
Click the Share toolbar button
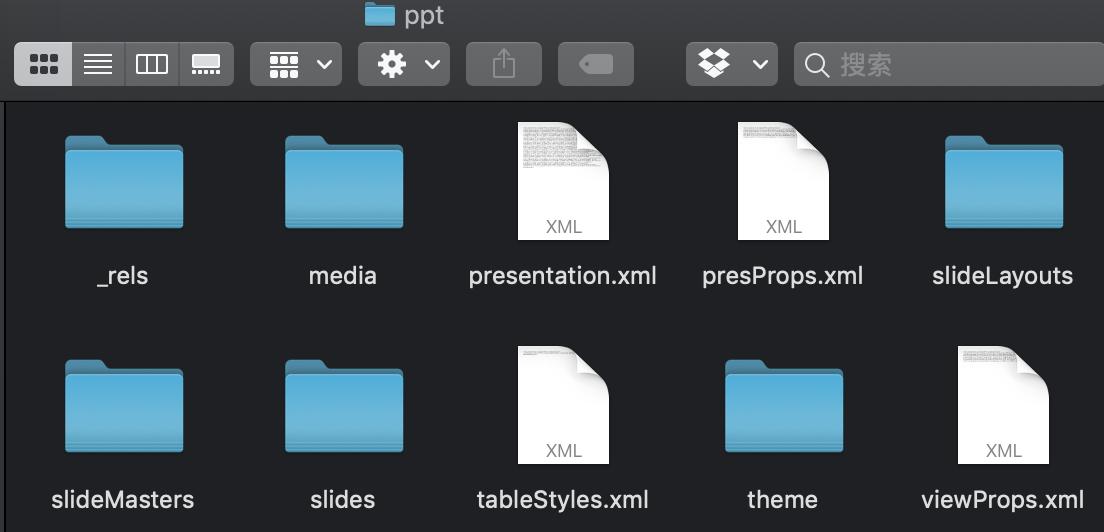coord(503,64)
